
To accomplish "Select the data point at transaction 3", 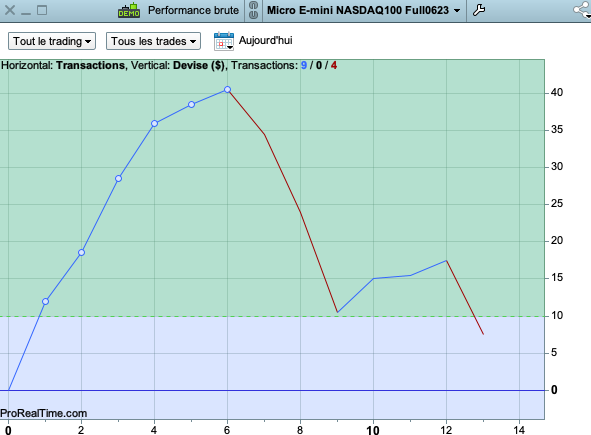I will 118,178.
